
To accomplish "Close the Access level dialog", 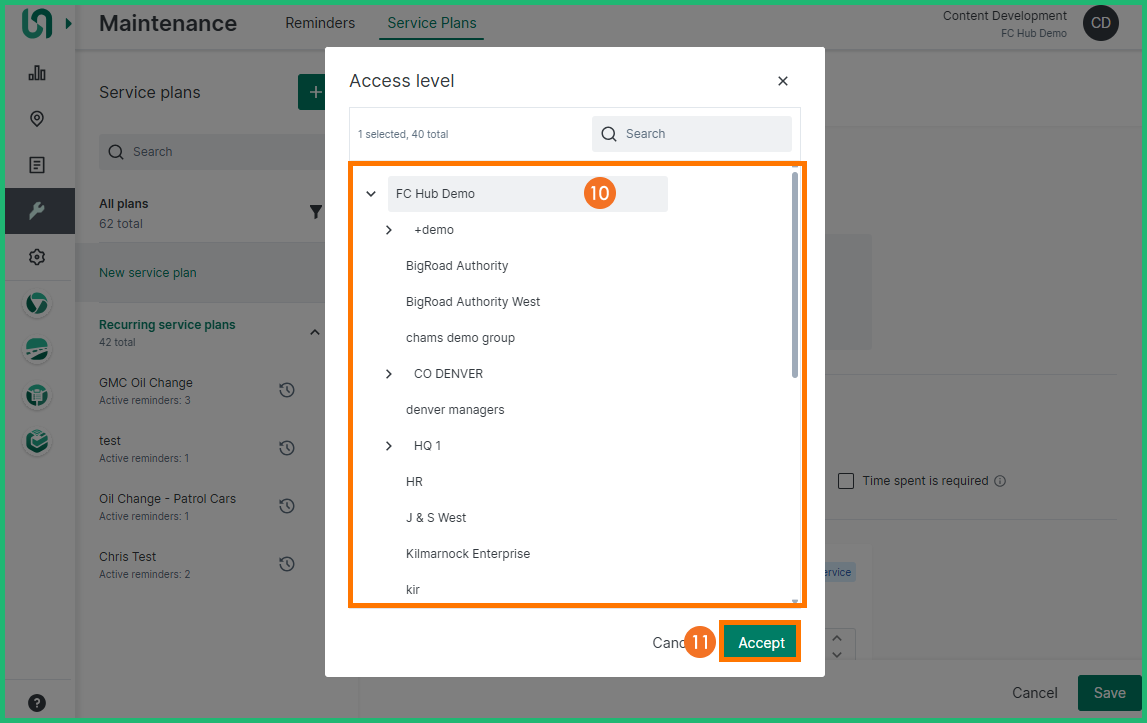I will tap(783, 81).
